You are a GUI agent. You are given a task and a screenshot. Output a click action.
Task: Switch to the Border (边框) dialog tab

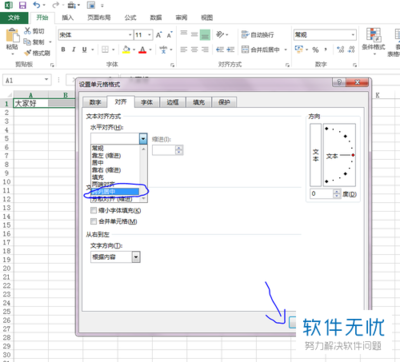(173, 102)
